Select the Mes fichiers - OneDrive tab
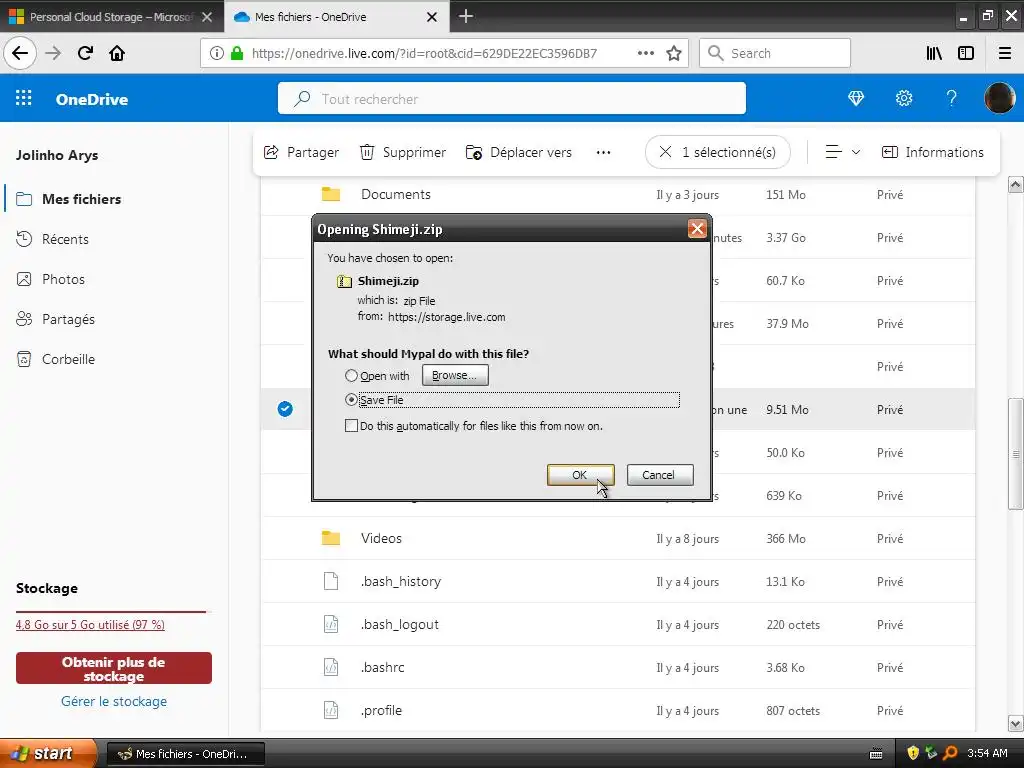This screenshot has width=1024, height=768. [x=336, y=17]
